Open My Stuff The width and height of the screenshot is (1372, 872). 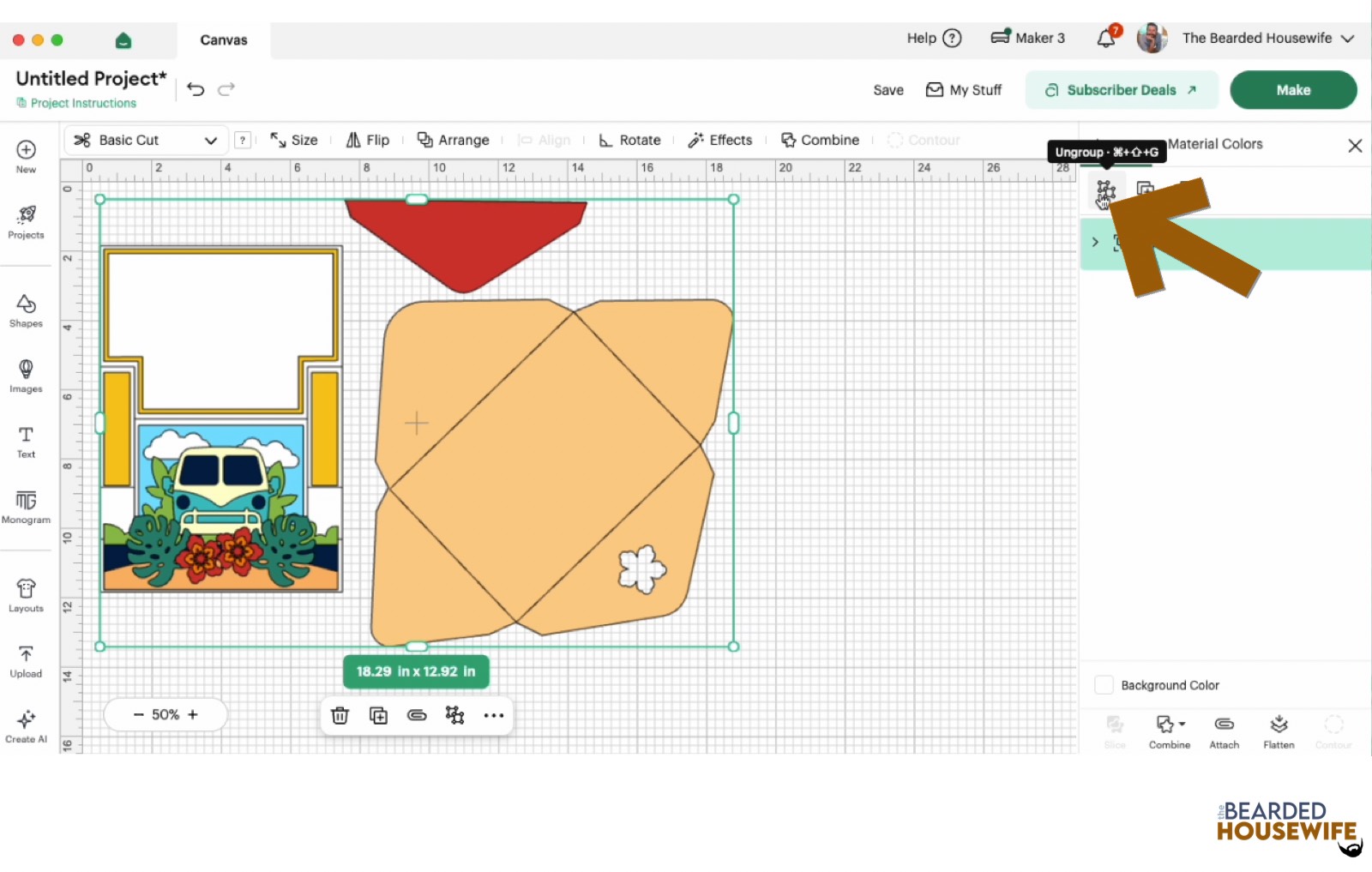point(964,90)
